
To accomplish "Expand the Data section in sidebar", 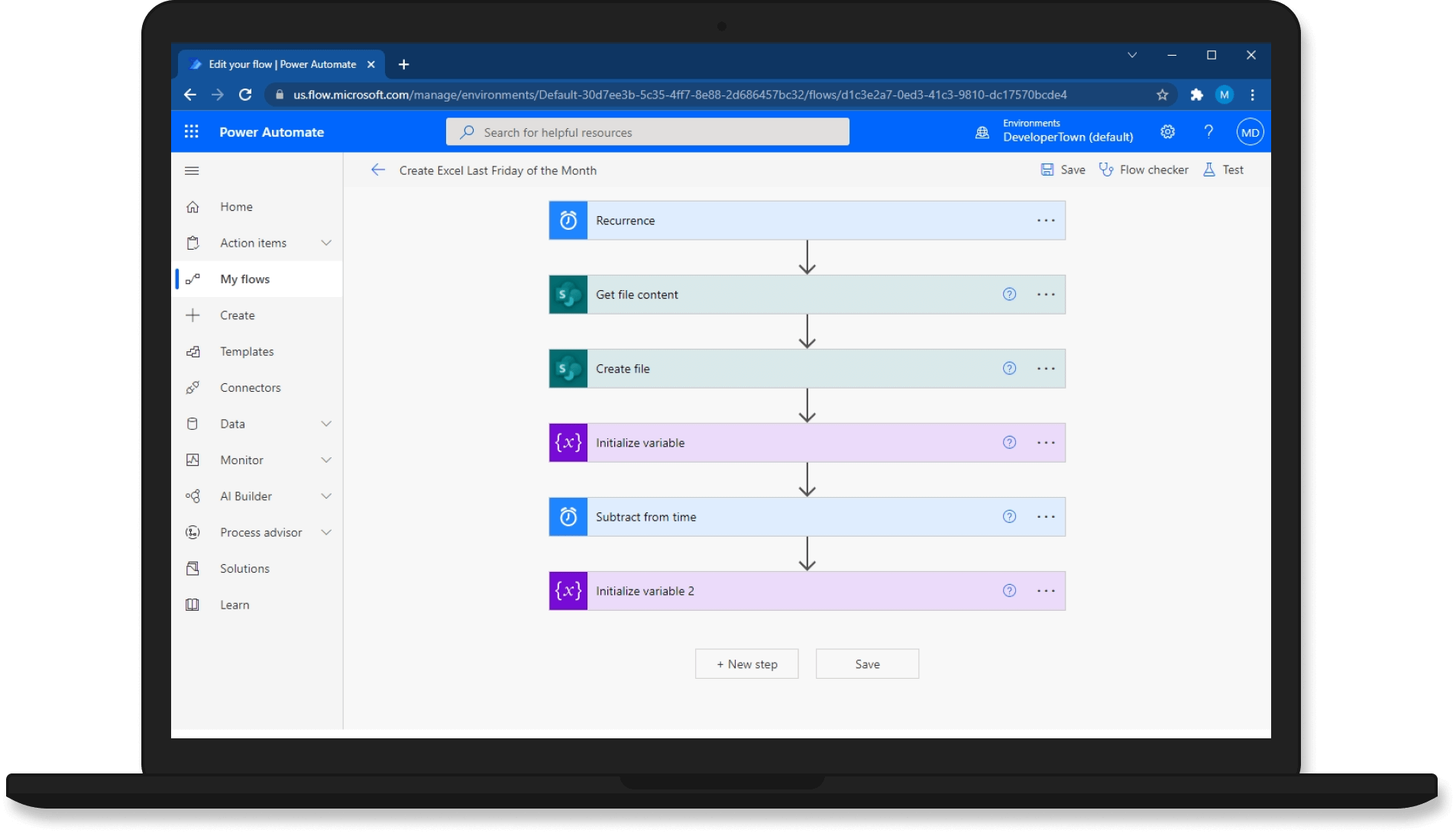I will (326, 424).
